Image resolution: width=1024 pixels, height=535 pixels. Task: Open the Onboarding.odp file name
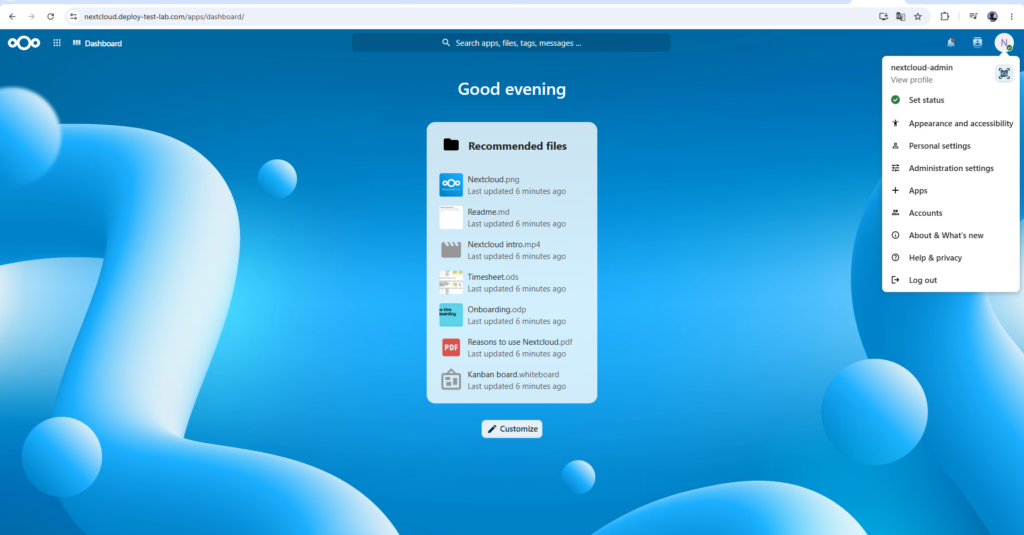pyautogui.click(x=496, y=310)
